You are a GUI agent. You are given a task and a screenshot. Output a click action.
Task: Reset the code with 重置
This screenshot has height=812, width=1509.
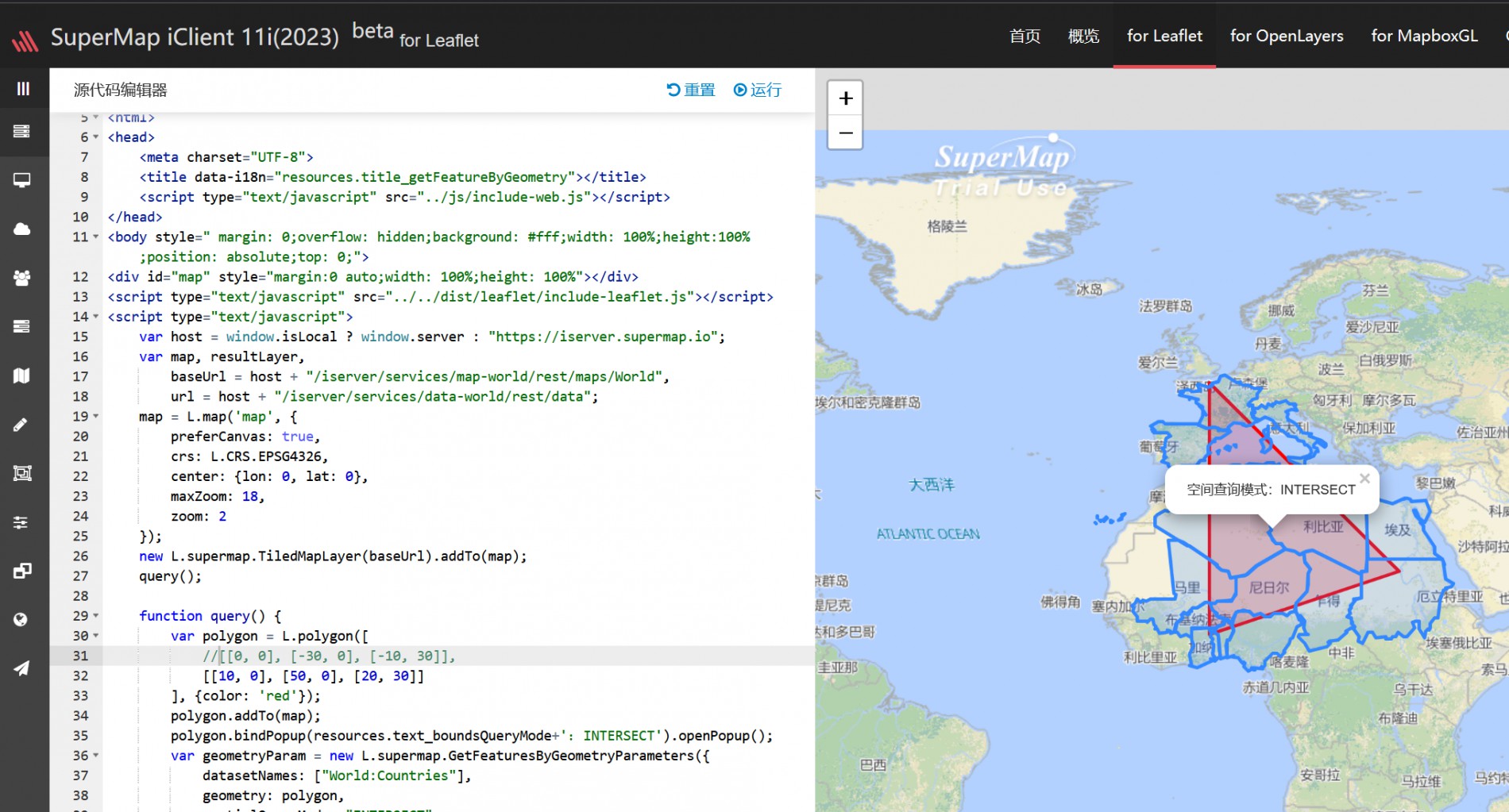pyautogui.click(x=691, y=90)
